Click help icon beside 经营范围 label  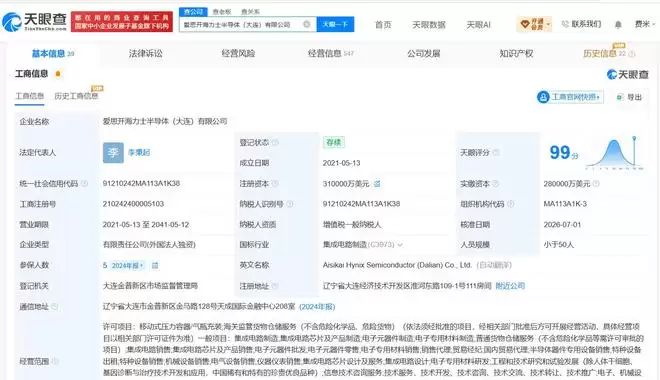[x=54, y=361]
